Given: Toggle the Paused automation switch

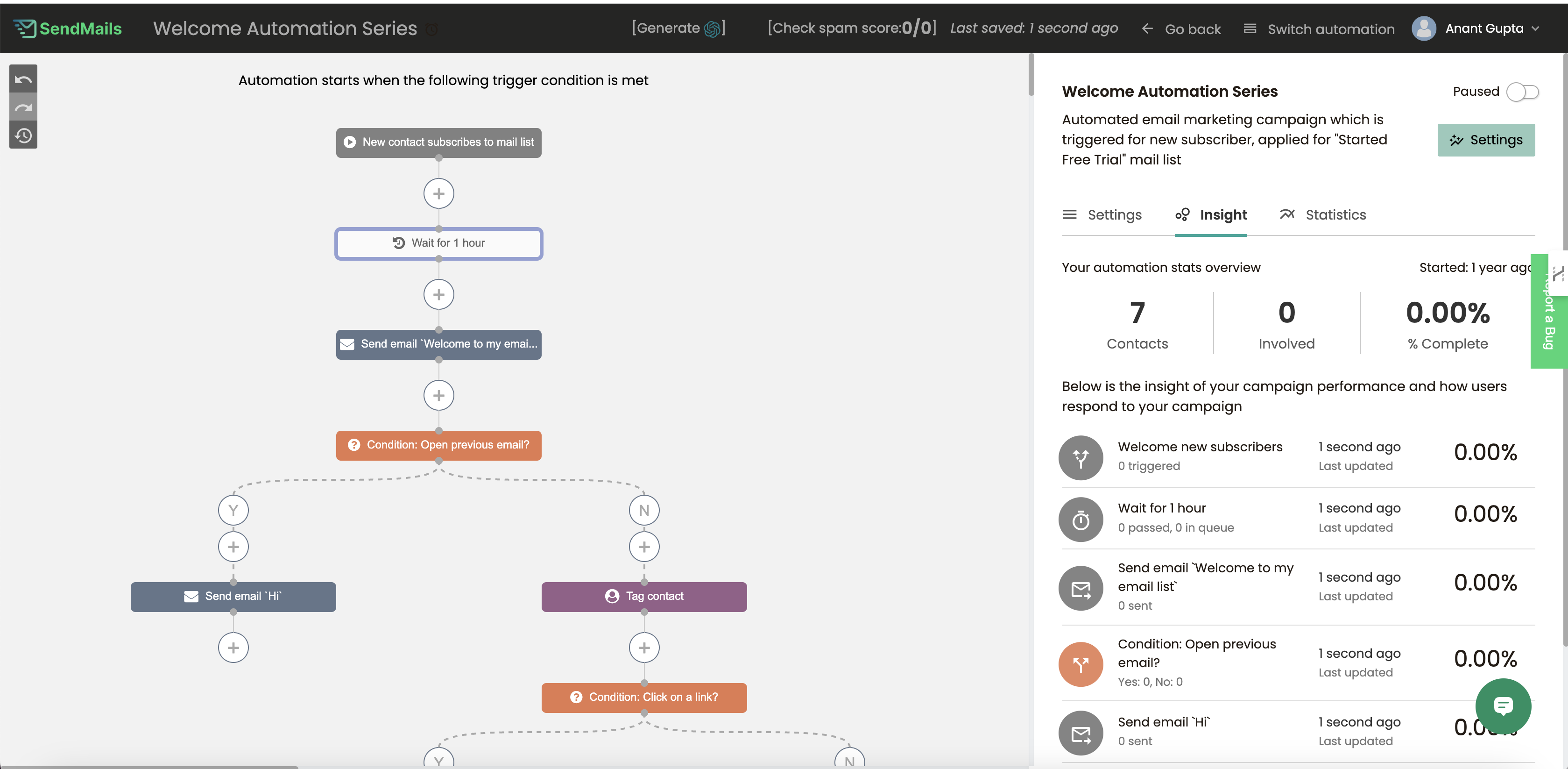Looking at the screenshot, I should tap(1522, 92).
